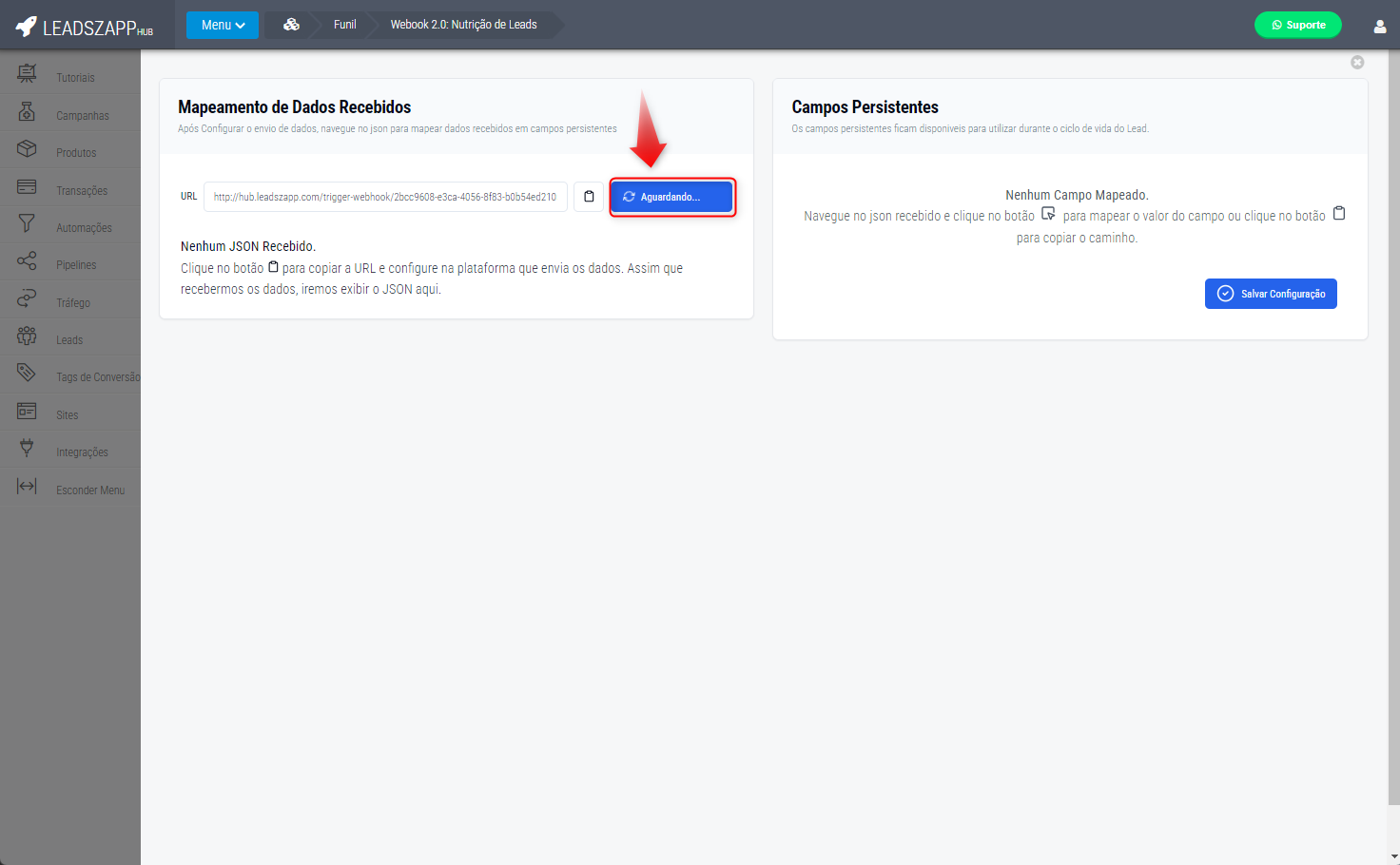Open Tags de Conversão from the sidebar
This screenshot has height=865, width=1400.
(98, 377)
